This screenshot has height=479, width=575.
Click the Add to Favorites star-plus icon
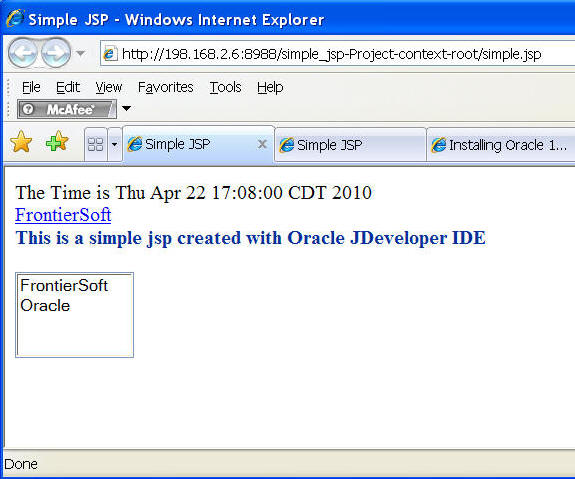point(57,142)
